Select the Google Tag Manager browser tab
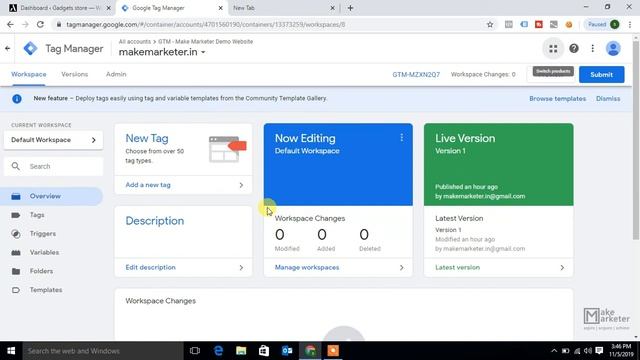The height and width of the screenshot is (360, 640). 172,8
